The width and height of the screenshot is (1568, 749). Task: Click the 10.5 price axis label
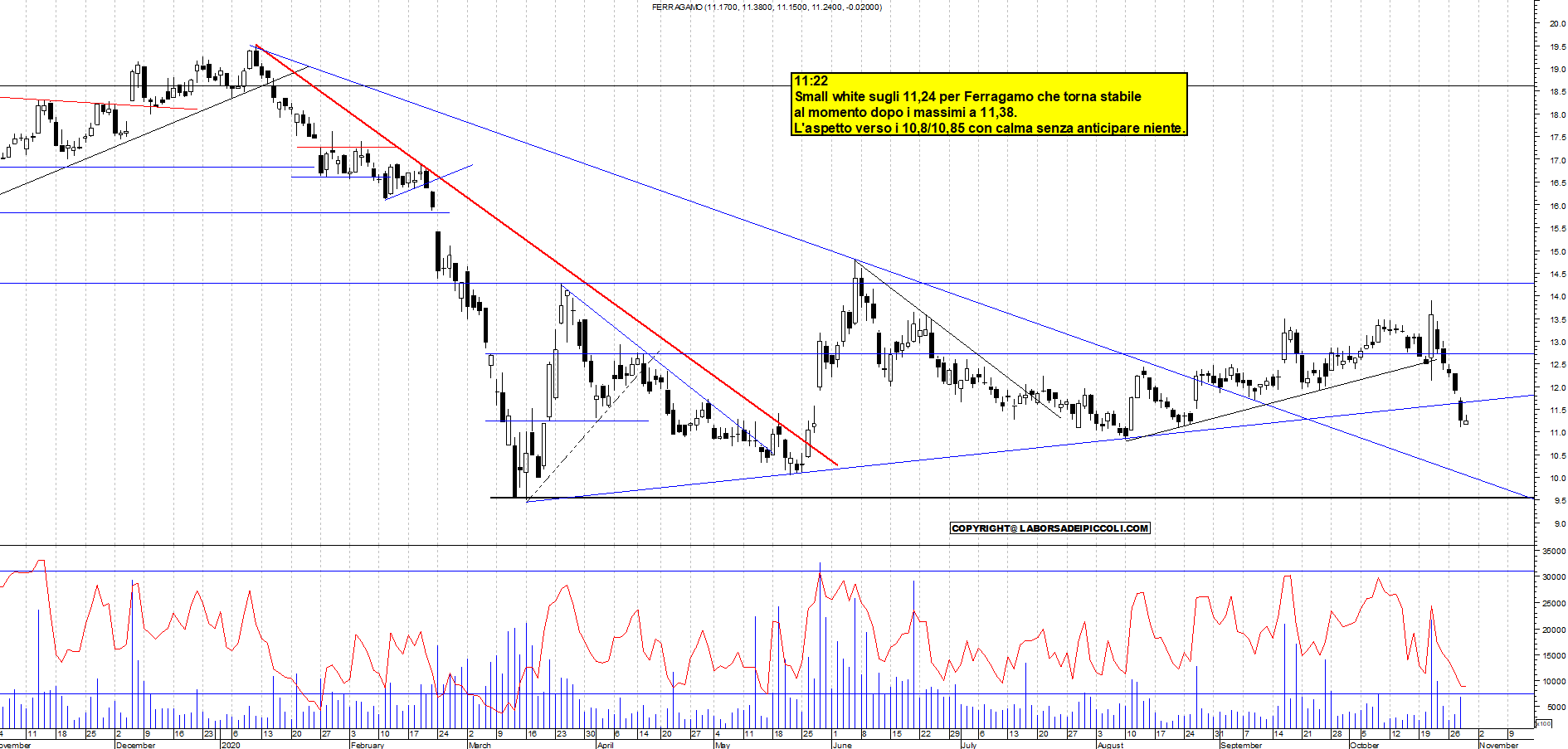coord(1557,456)
